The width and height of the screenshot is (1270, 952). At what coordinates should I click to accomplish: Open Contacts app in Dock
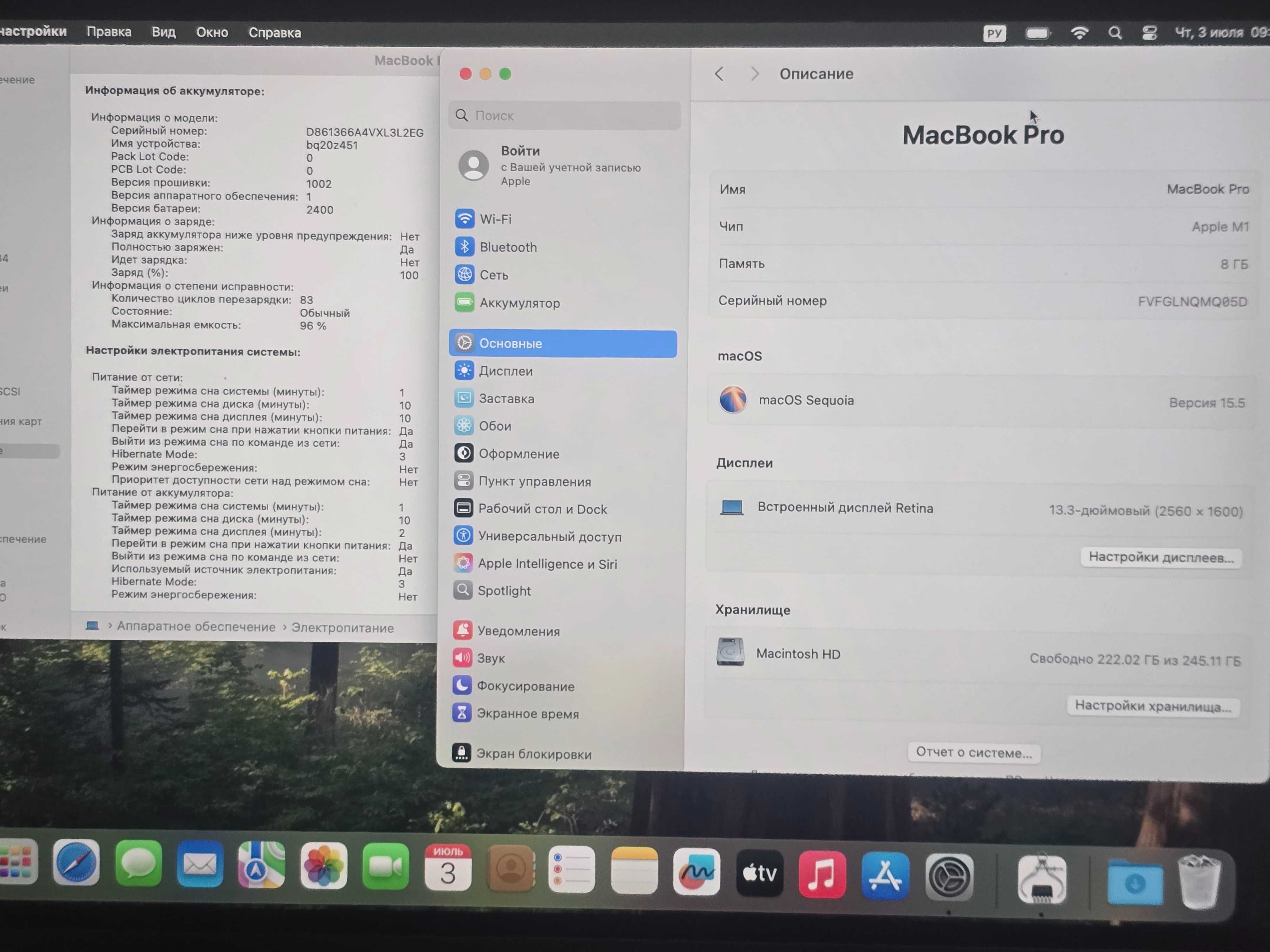coord(511,869)
